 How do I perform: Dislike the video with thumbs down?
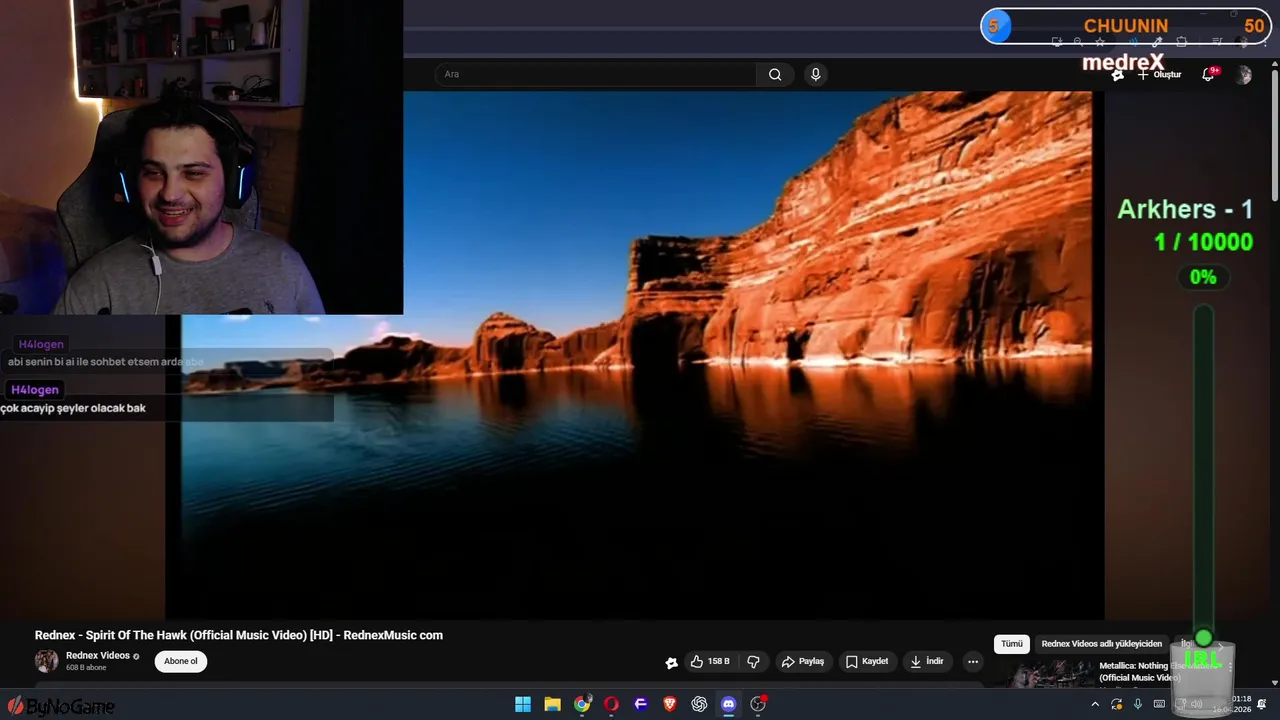tap(754, 661)
